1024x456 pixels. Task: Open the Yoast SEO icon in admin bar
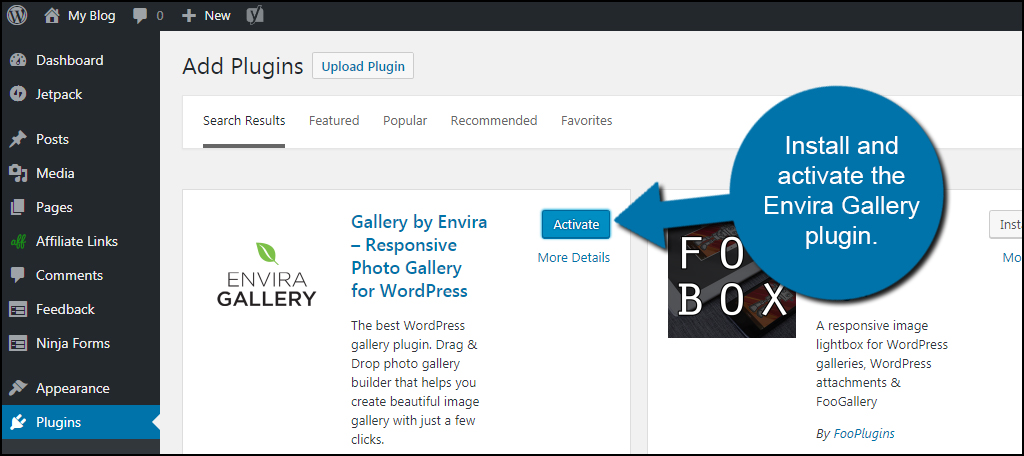[x=255, y=16]
